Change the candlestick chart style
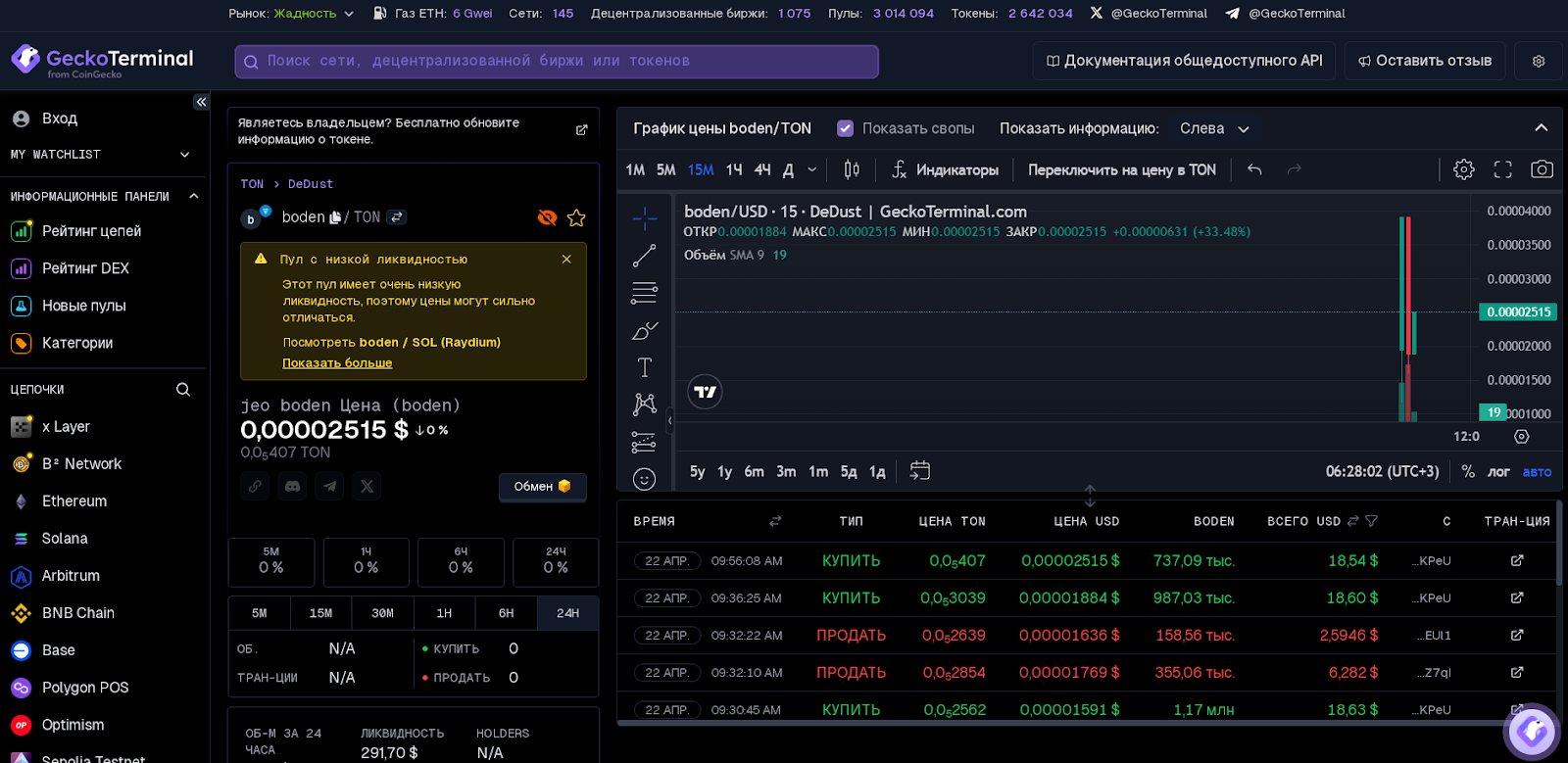 852,169
